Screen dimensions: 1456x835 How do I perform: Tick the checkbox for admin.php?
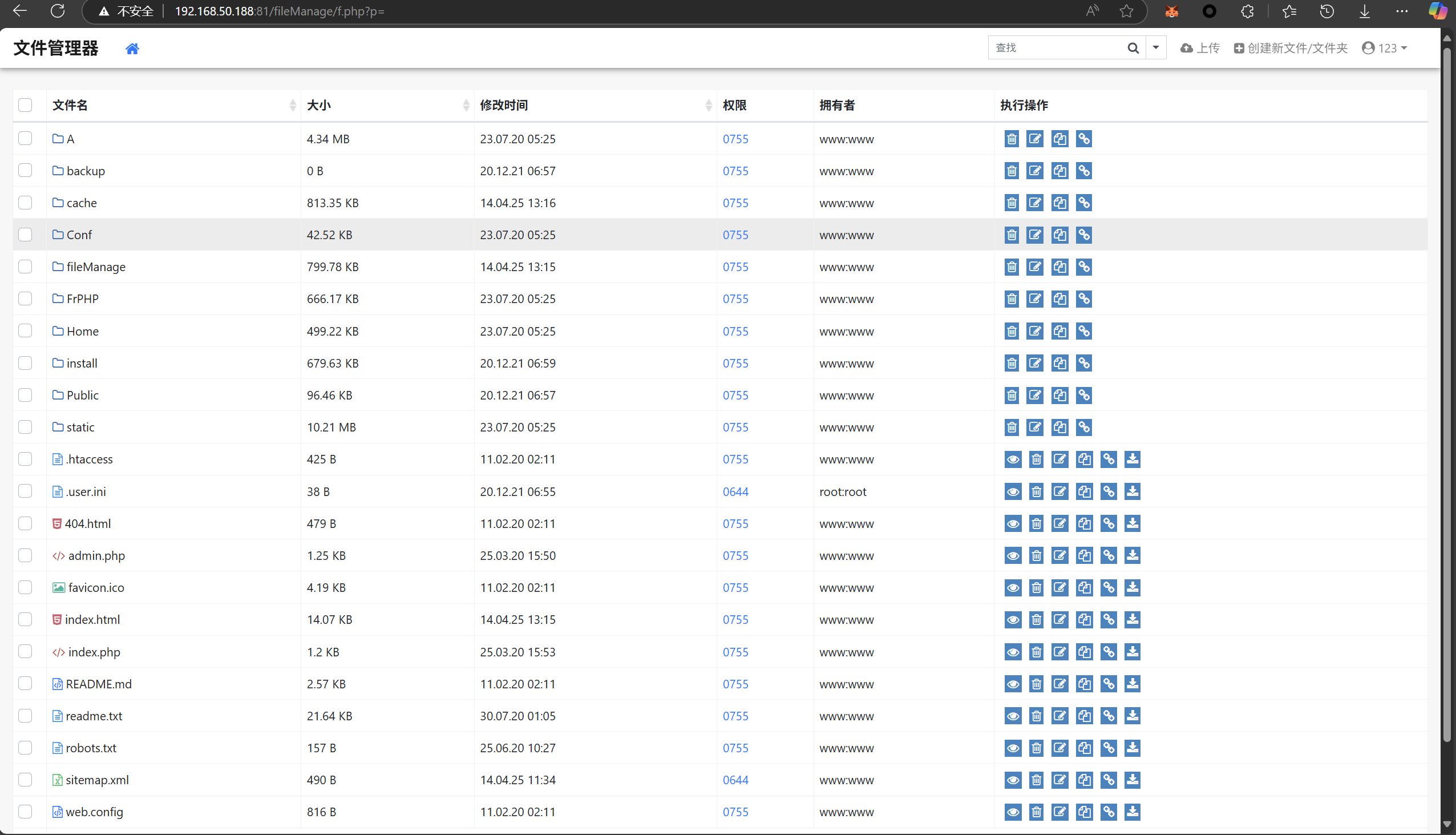pos(25,555)
